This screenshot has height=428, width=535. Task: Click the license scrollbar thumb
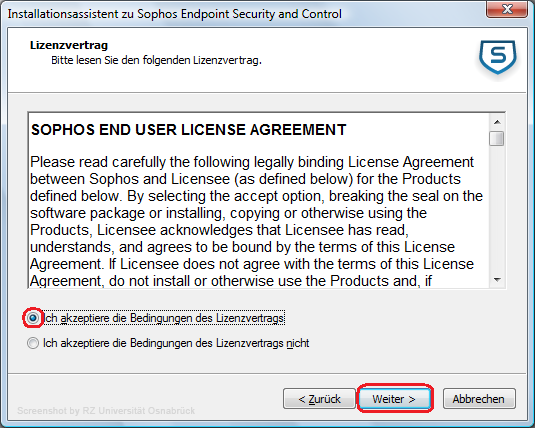tap(497, 139)
